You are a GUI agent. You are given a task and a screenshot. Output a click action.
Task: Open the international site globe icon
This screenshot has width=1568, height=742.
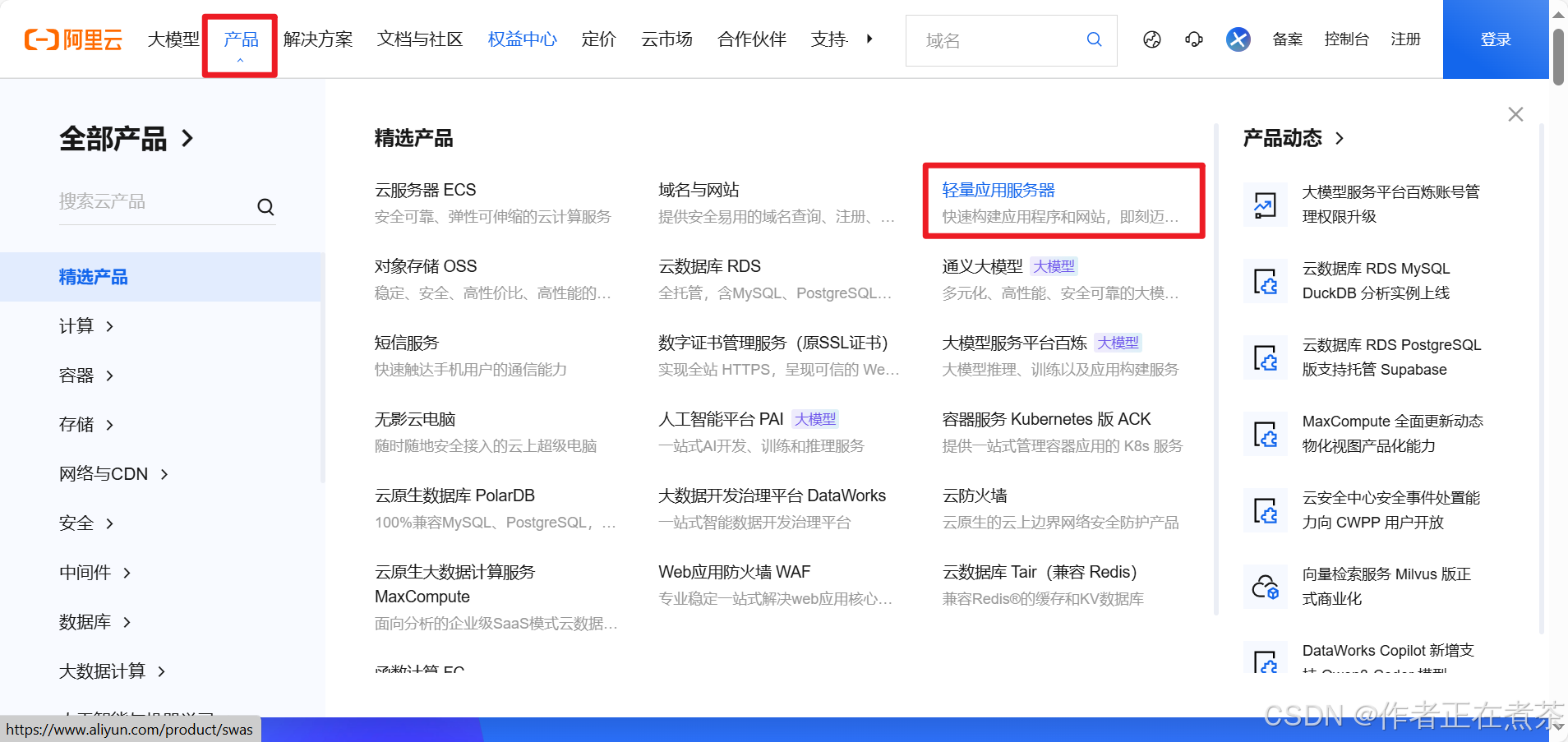tap(1152, 39)
